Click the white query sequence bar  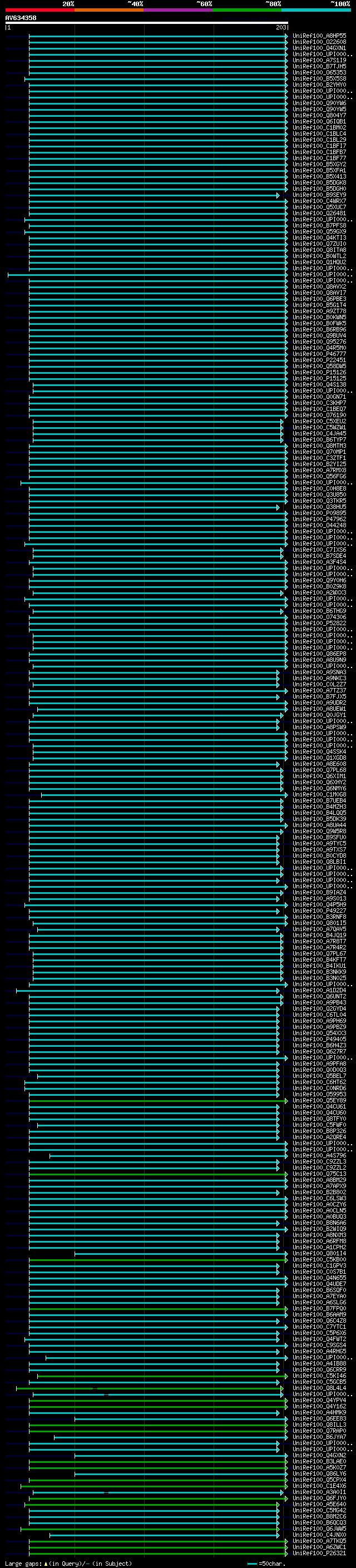147,22
